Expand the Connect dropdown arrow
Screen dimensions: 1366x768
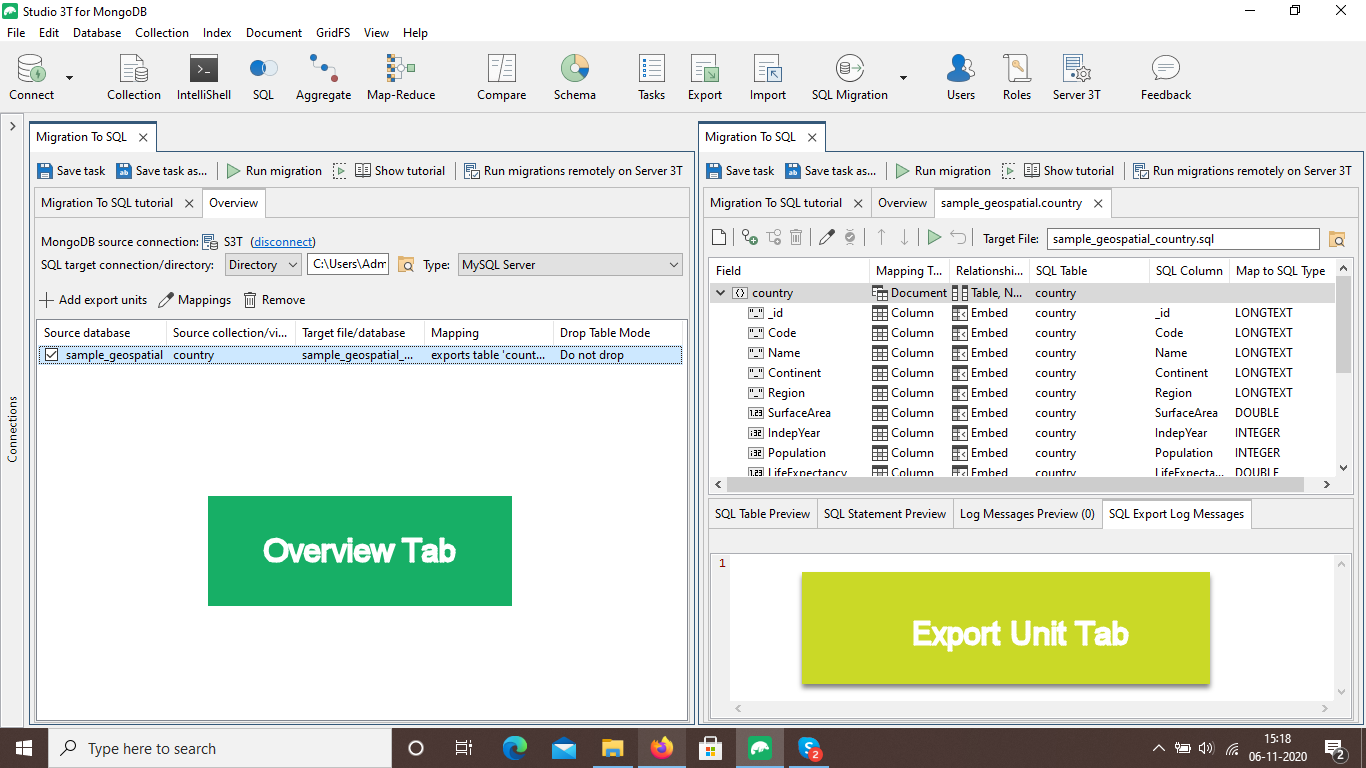pyautogui.click(x=70, y=78)
